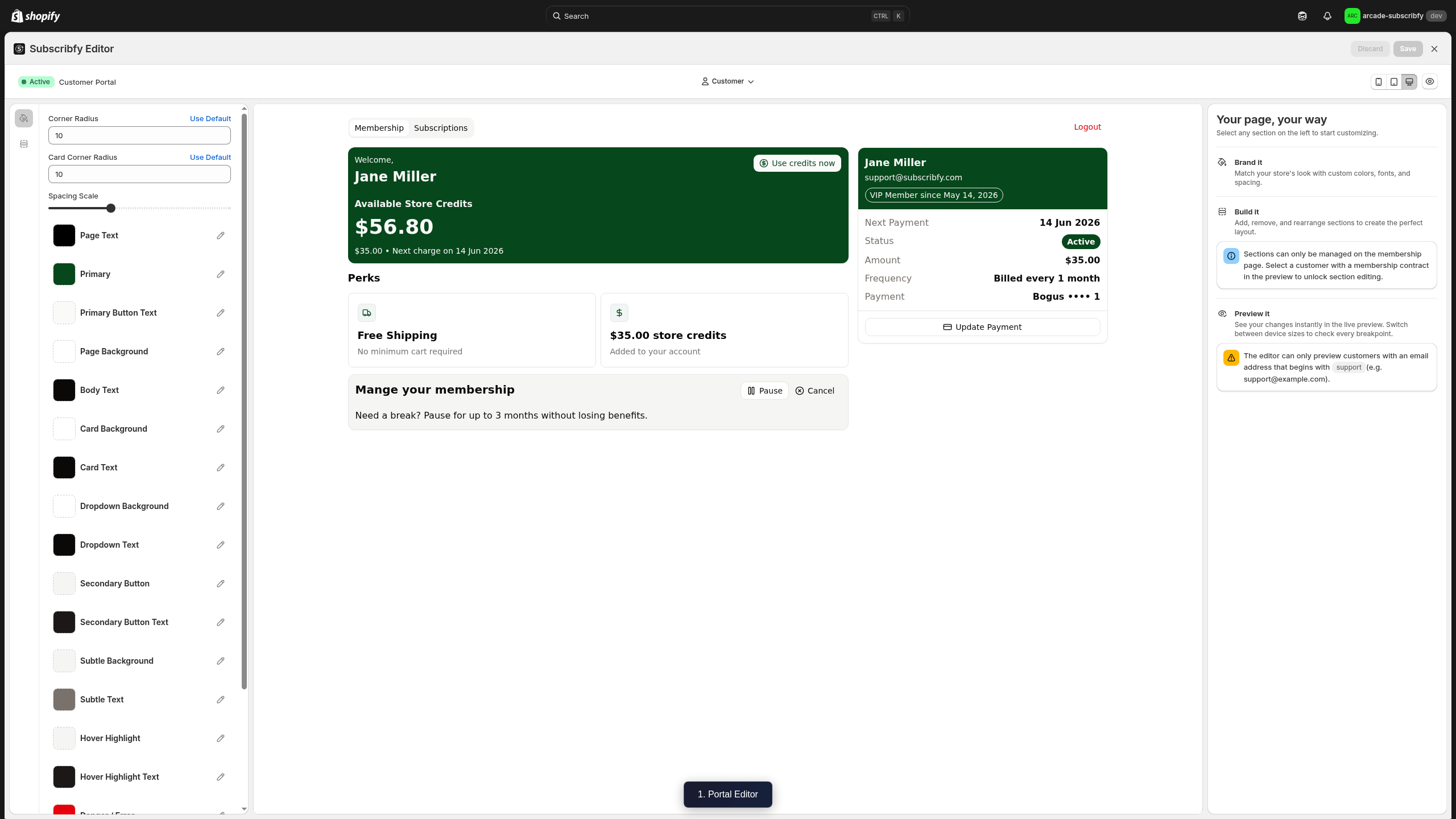Edit Secondary Button Text pencil icon
The width and height of the screenshot is (1456, 819).
click(221, 622)
